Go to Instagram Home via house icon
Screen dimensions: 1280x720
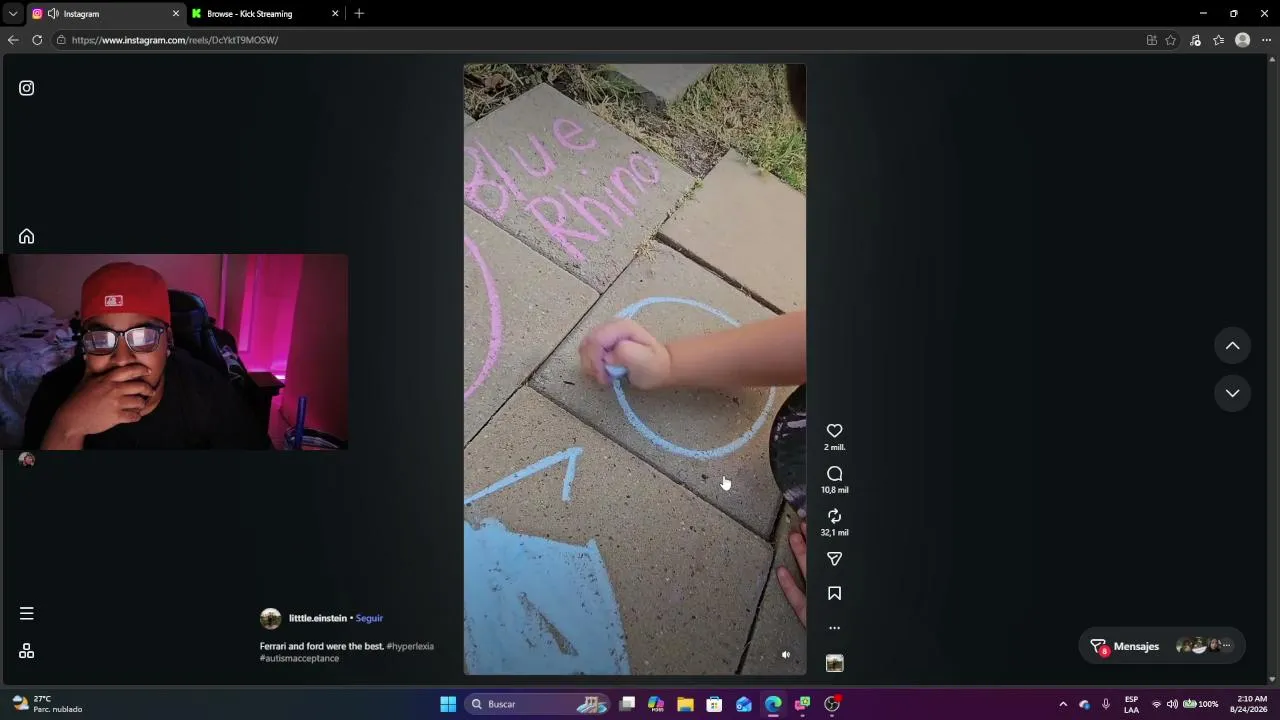[x=27, y=236]
